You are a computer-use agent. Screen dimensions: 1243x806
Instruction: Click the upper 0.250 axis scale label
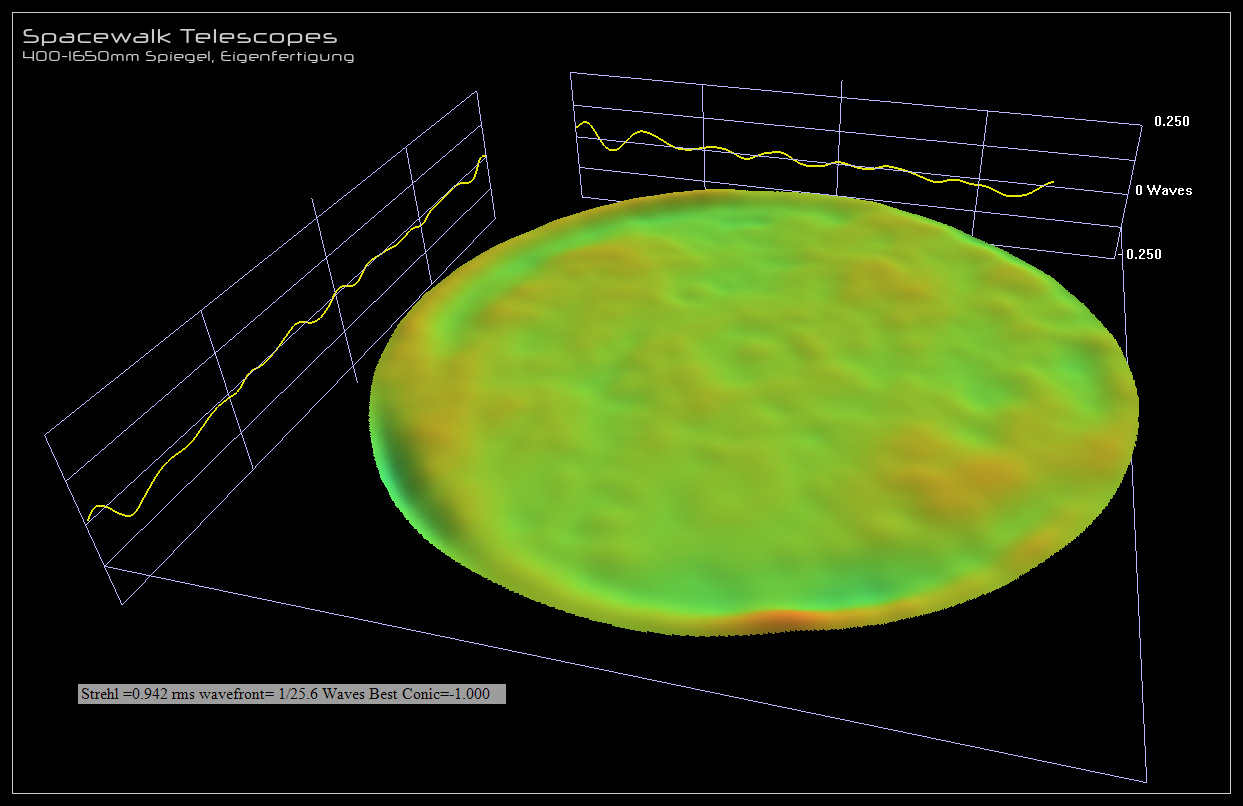point(1172,121)
